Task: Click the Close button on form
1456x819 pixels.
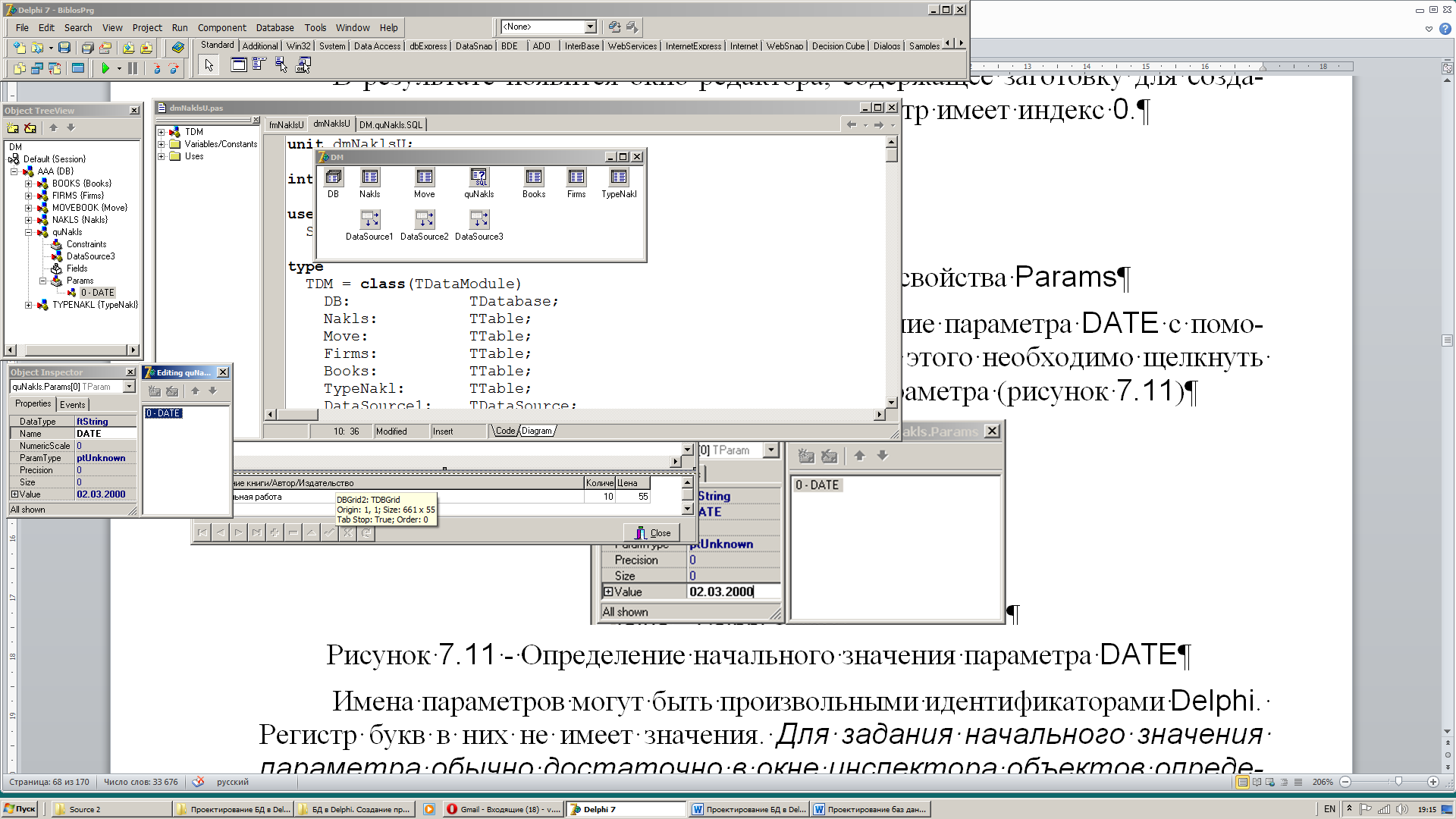Action: click(x=652, y=533)
